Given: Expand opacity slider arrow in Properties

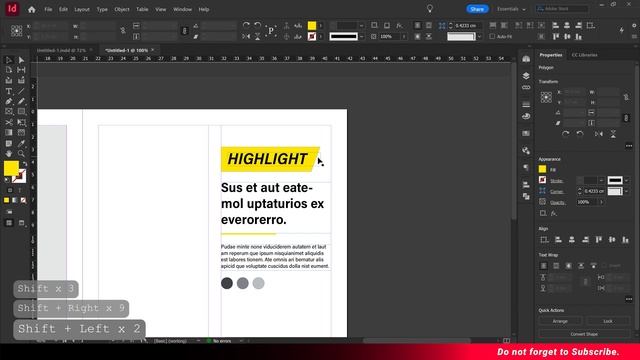Looking at the screenshot, I should [x=601, y=202].
